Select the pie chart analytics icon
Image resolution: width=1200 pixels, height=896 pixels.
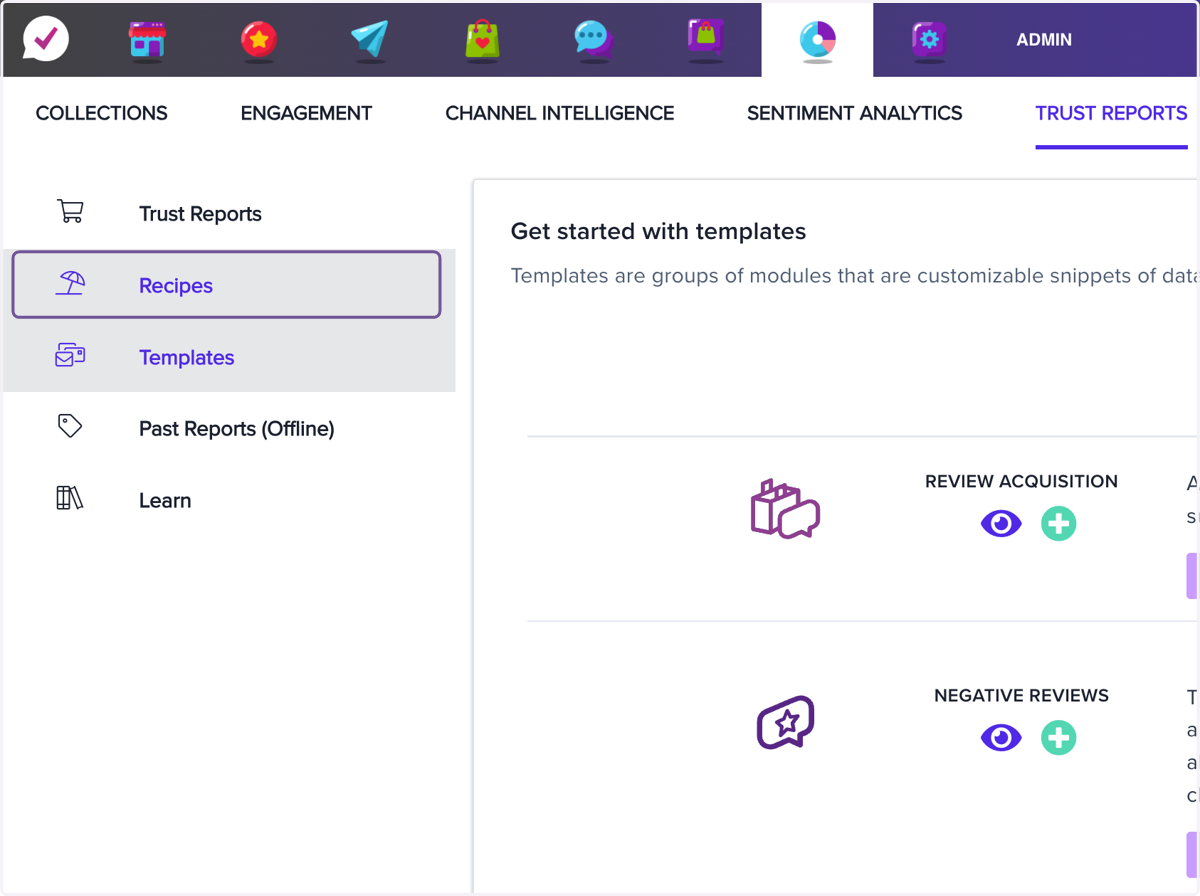817,40
